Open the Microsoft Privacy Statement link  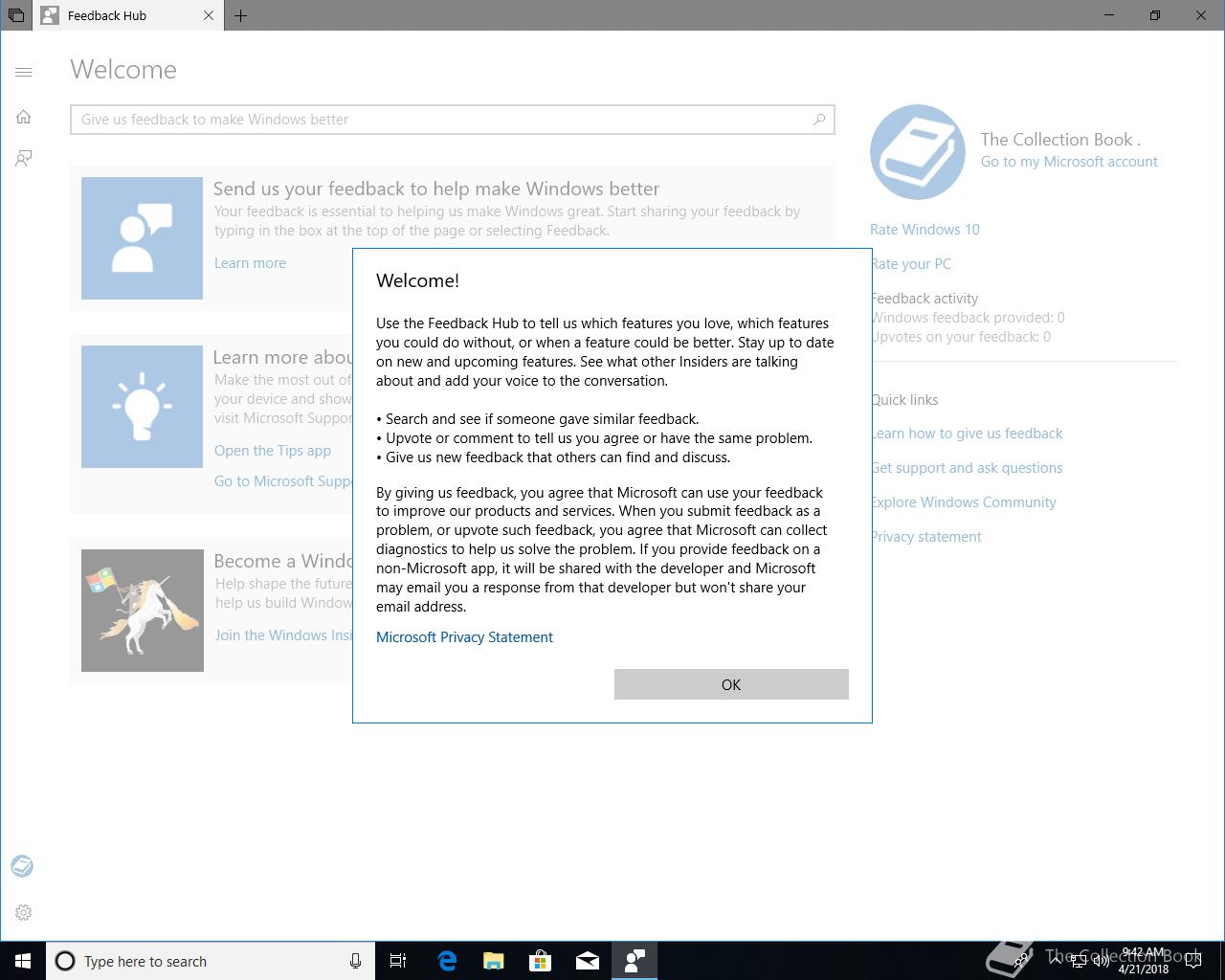coord(464,637)
